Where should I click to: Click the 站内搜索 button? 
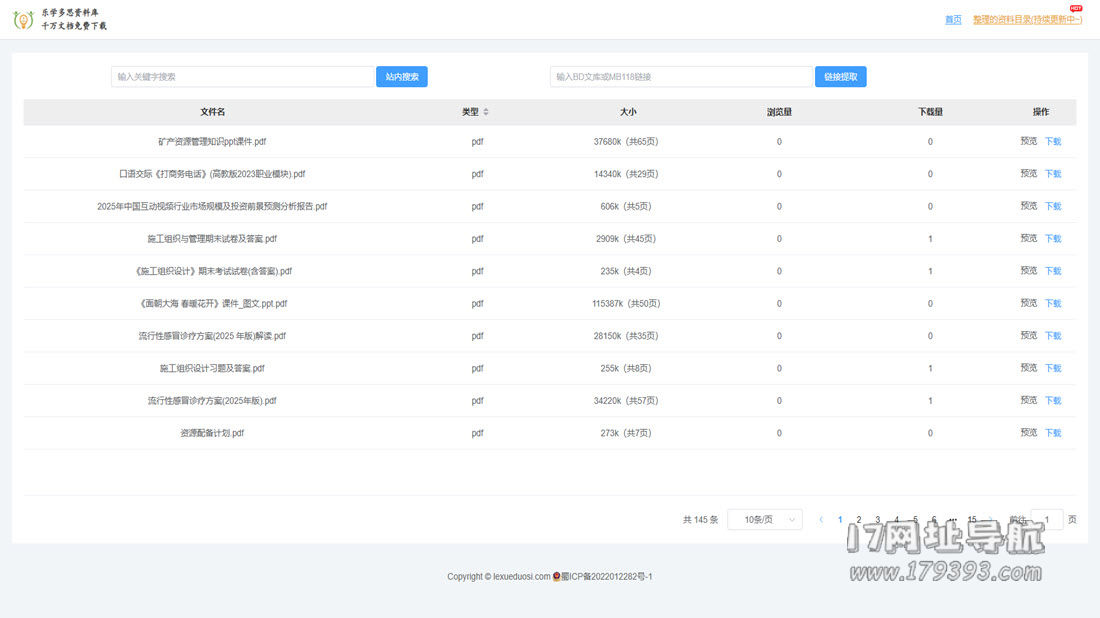402,77
